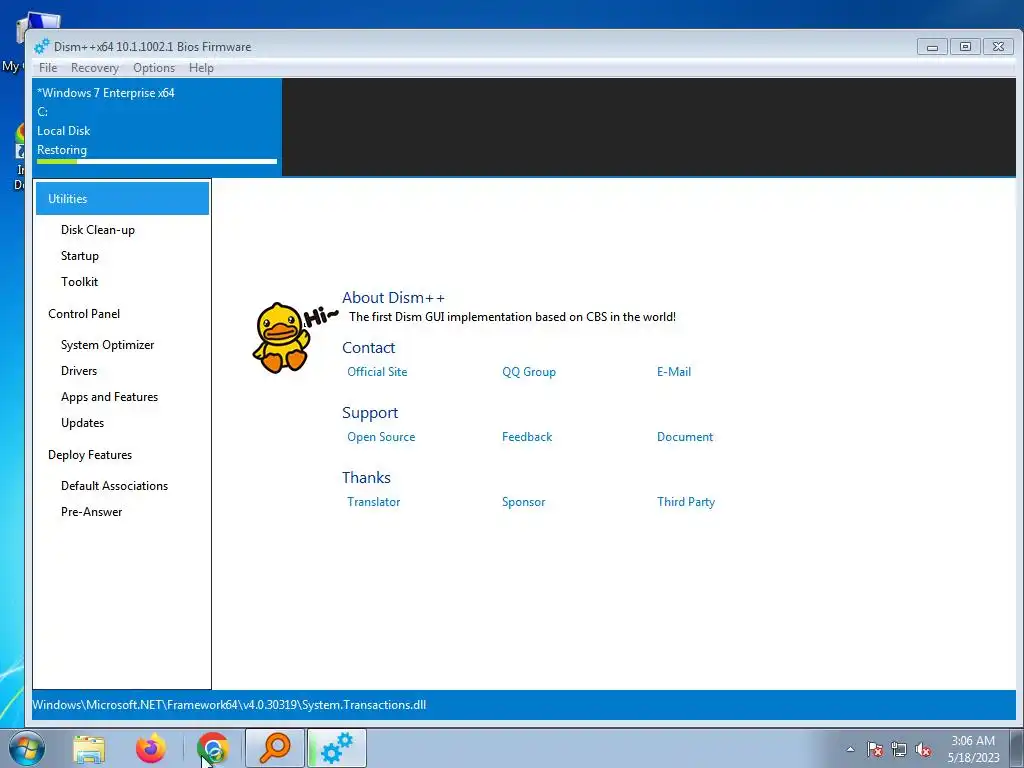Select the Windows 7 Enterprise x64 image tile

(x=157, y=127)
